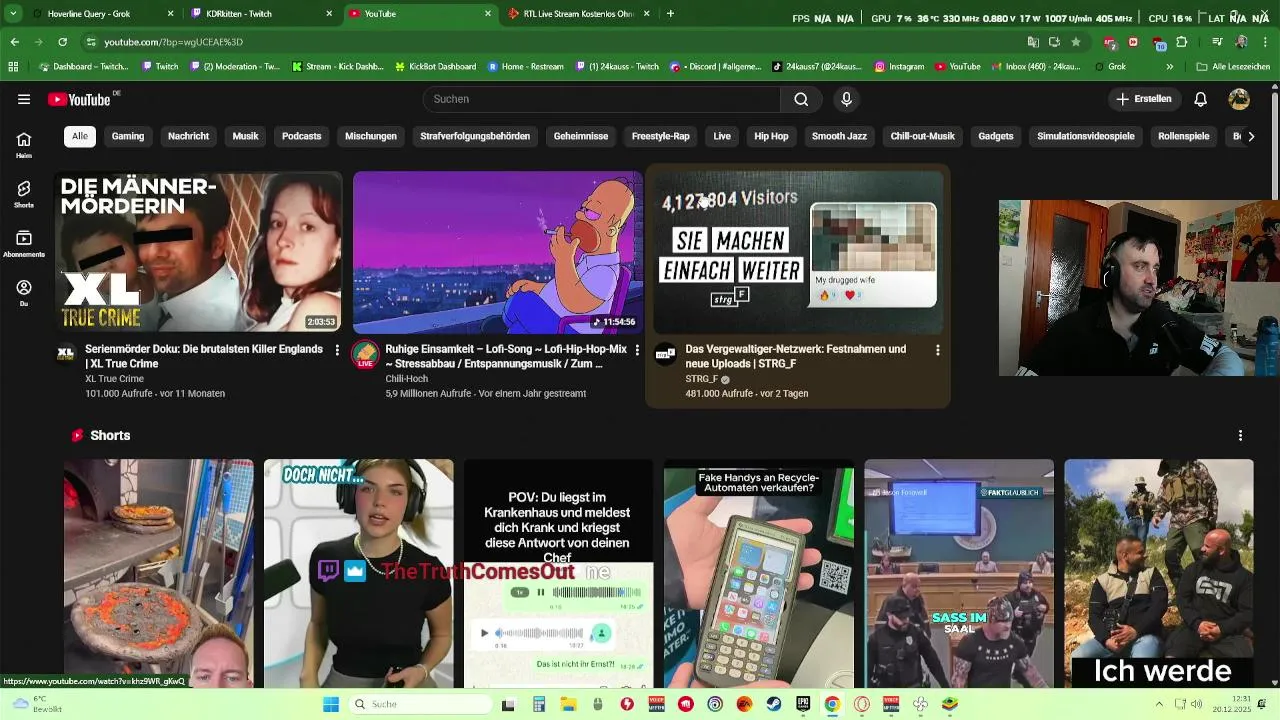Screen dimensions: 1280x720
Task: Open the XL True Crime channel avatar
Action: (66, 354)
